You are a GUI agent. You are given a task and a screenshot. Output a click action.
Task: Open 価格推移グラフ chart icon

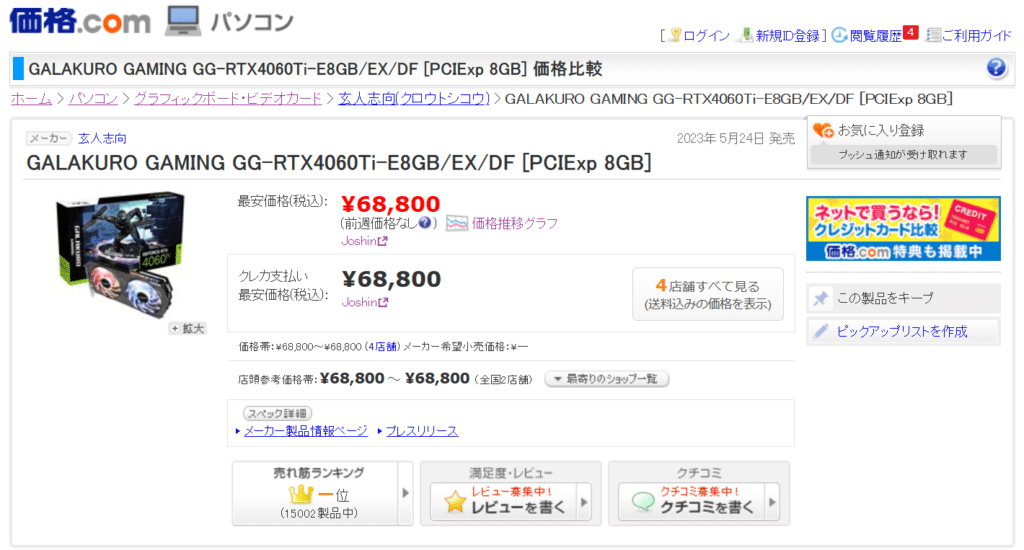coord(456,223)
